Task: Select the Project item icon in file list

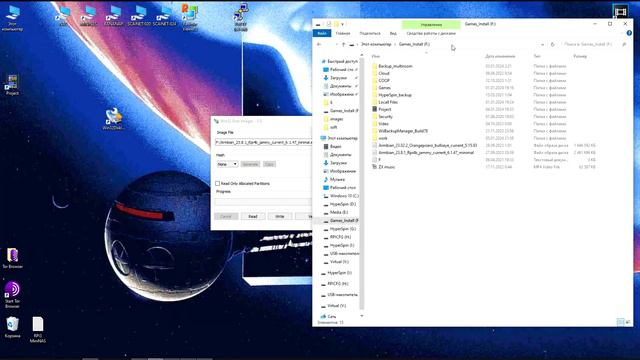Action: 375,109
